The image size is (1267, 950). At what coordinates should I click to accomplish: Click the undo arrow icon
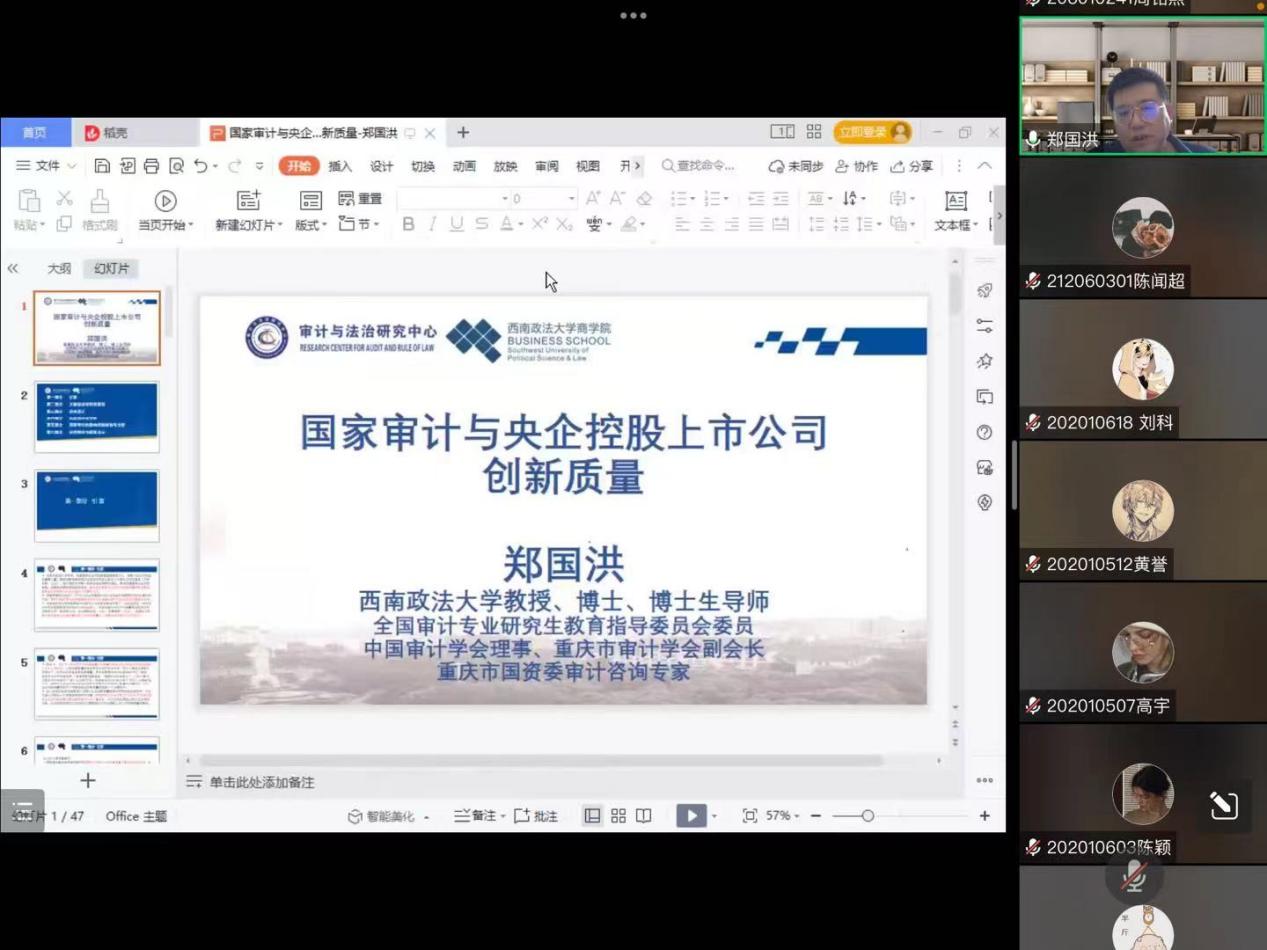coord(201,166)
